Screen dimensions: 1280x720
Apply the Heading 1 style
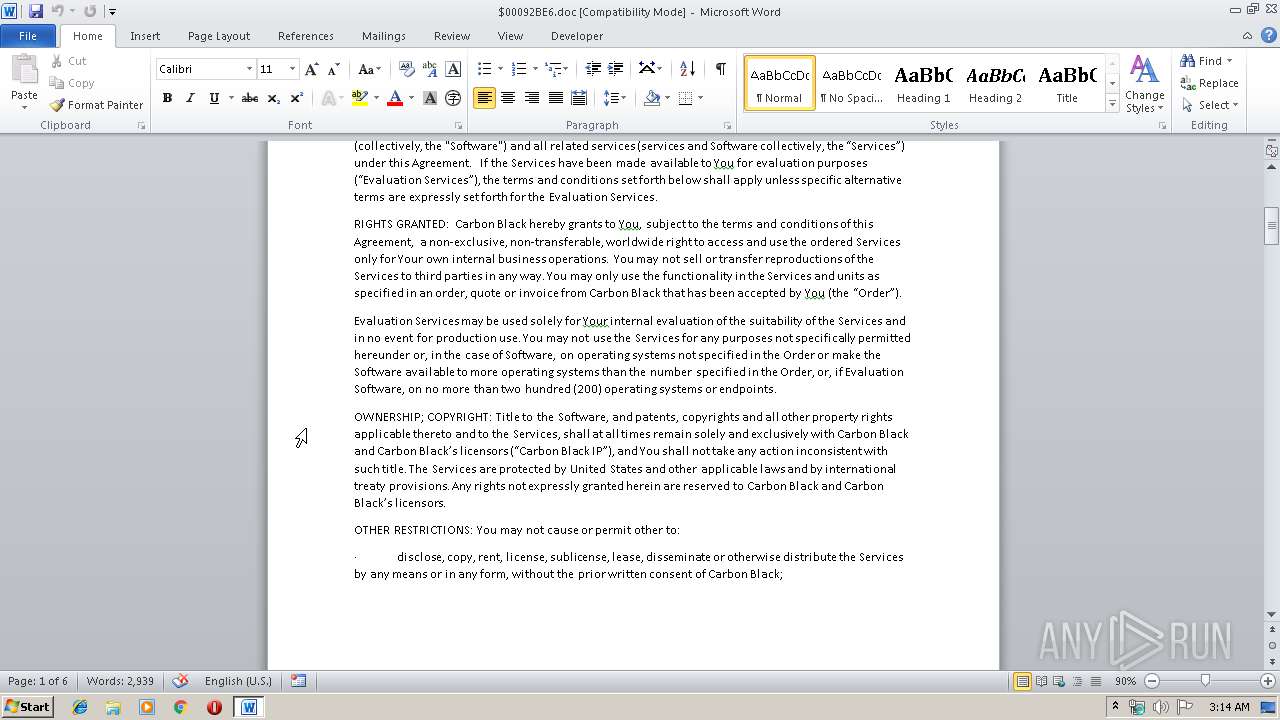[x=924, y=83]
